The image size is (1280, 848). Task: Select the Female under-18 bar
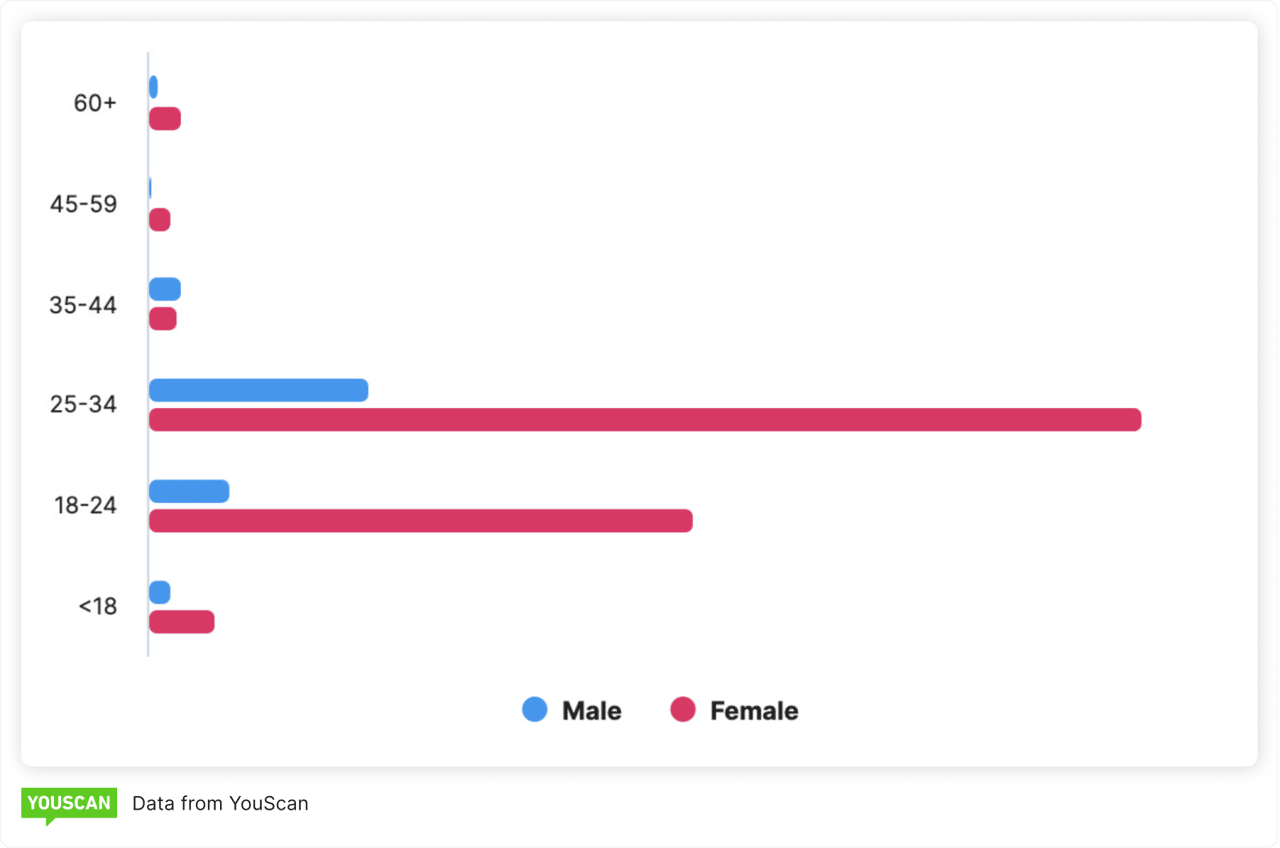(181, 622)
